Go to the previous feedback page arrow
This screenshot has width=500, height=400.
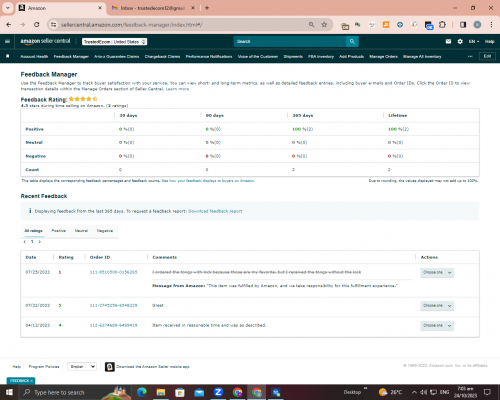(x=25, y=242)
